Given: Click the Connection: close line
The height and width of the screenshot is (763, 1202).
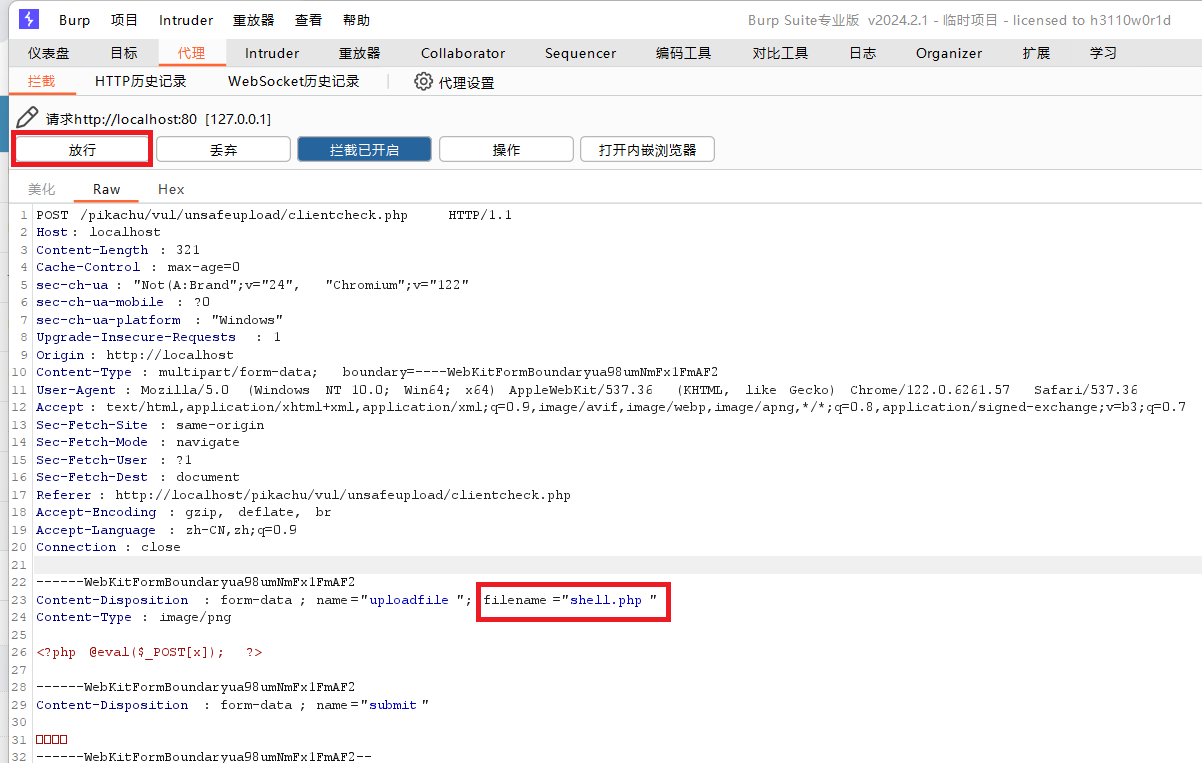Looking at the screenshot, I should click(108, 547).
